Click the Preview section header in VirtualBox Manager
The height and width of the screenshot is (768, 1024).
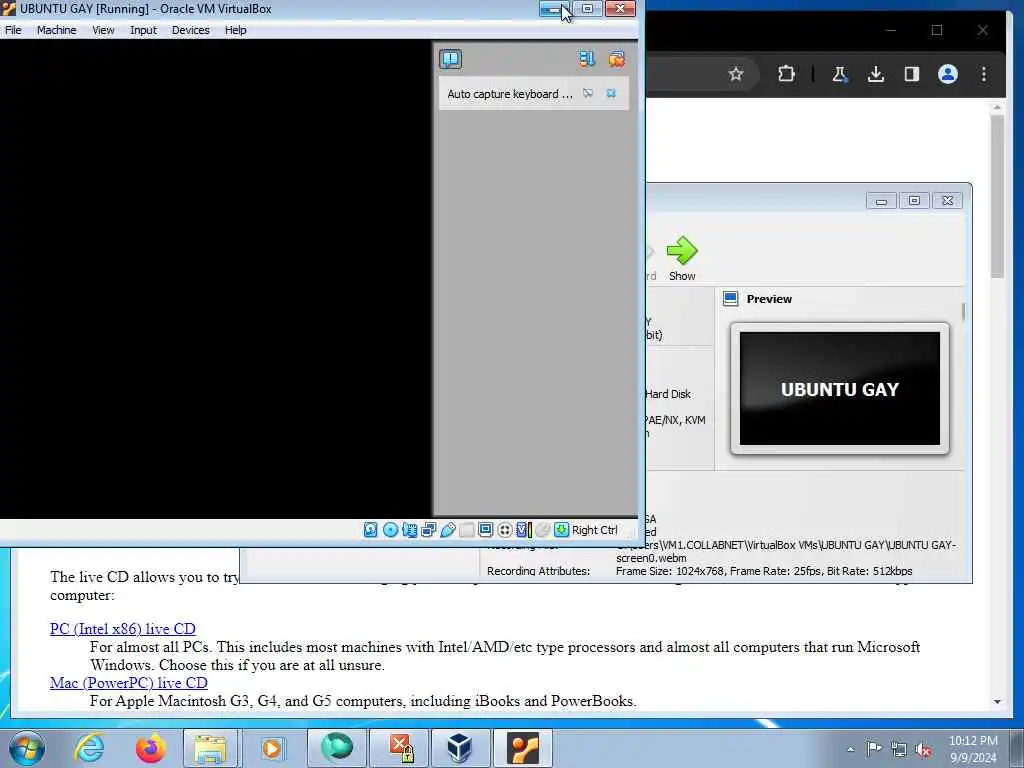coord(769,299)
